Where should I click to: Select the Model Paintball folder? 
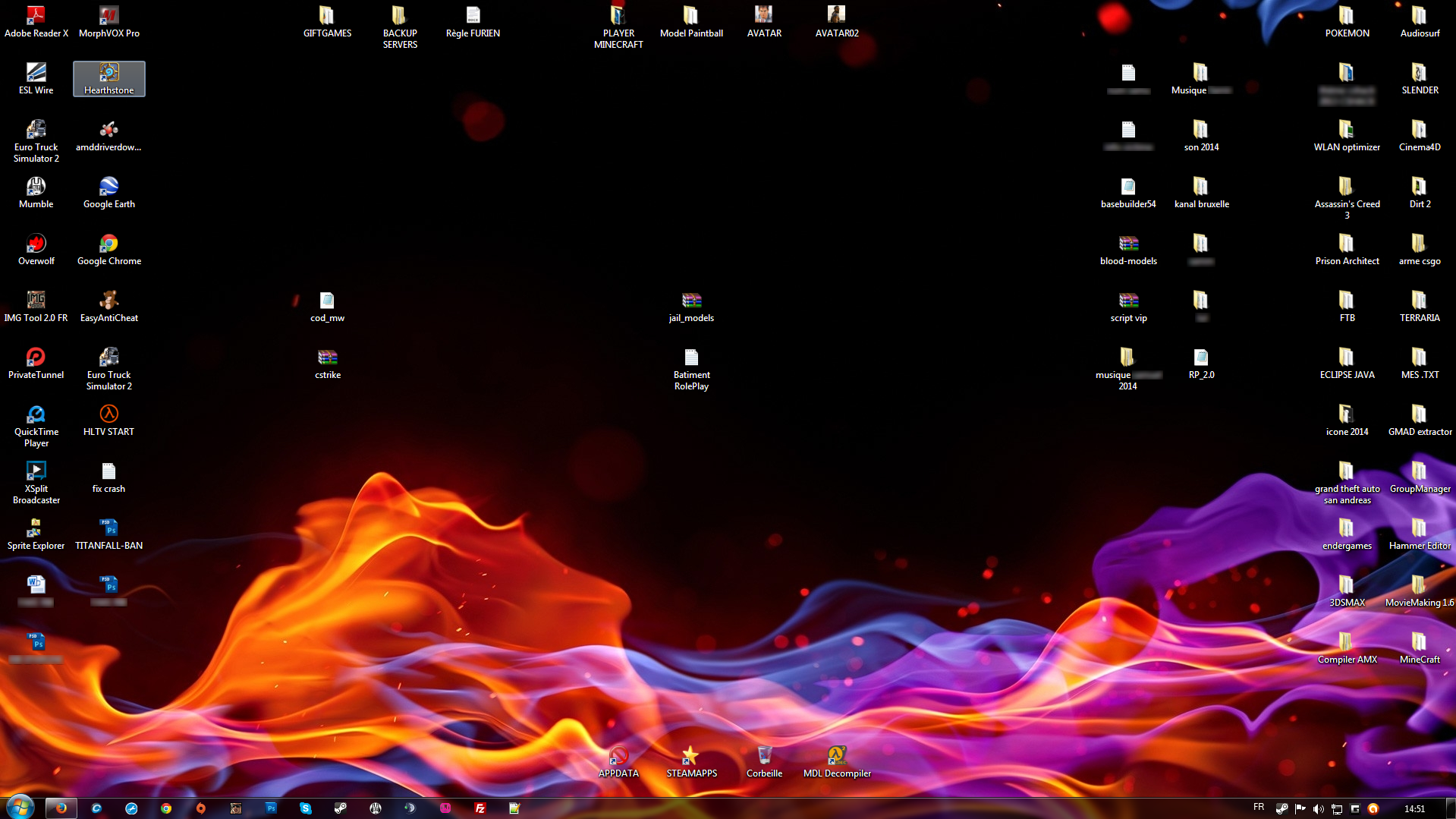691,21
